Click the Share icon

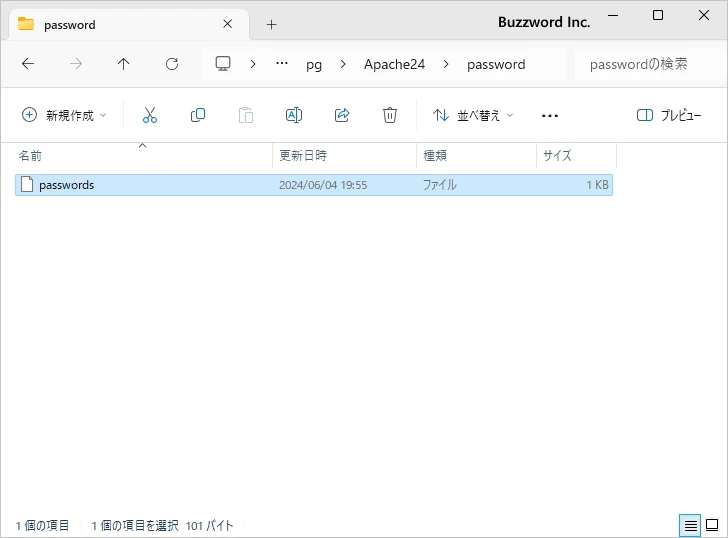(x=342, y=115)
